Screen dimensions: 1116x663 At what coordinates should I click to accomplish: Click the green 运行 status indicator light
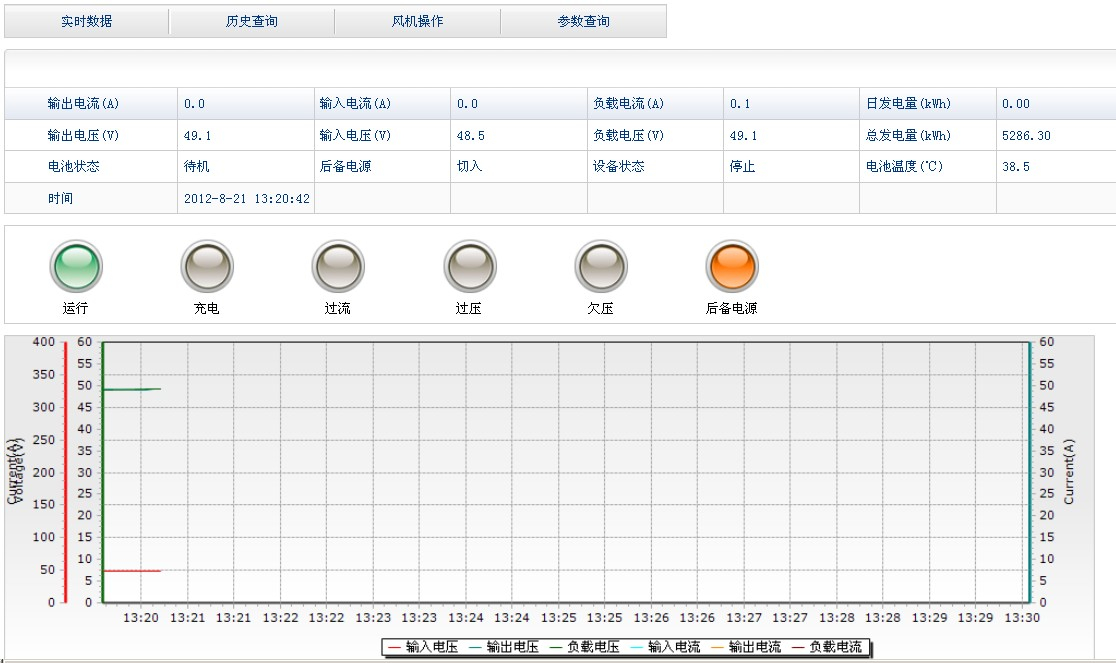[76, 267]
